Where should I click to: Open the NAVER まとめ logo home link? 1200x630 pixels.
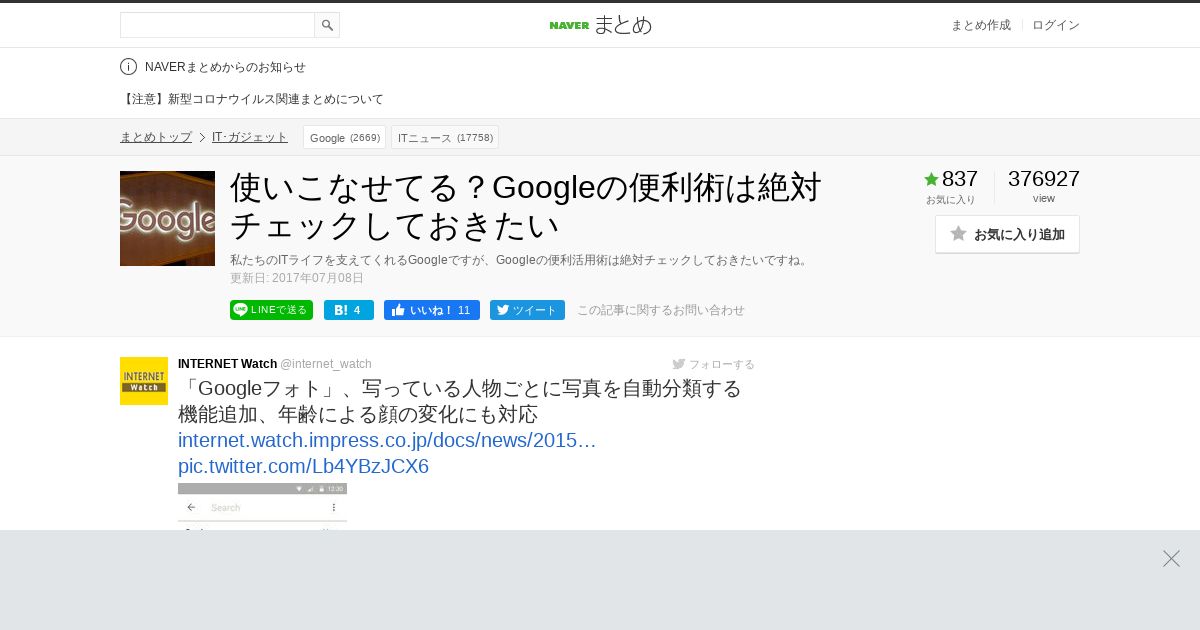click(600, 25)
